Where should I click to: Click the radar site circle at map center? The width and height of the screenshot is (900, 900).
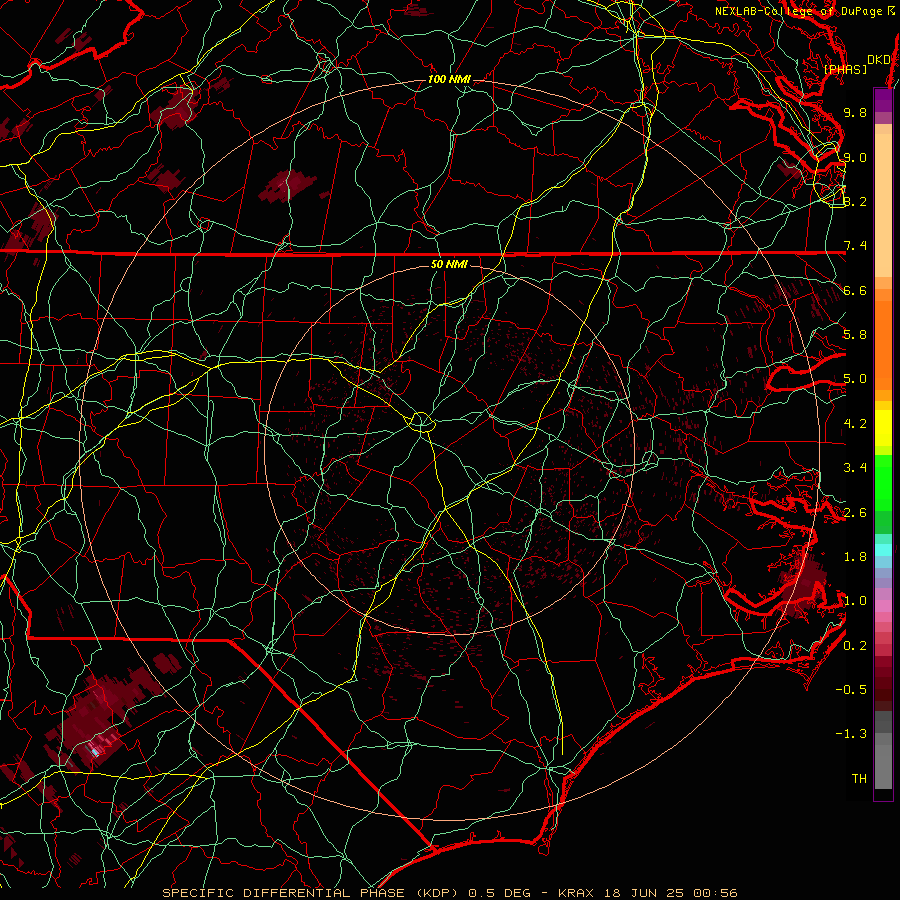tap(421, 422)
